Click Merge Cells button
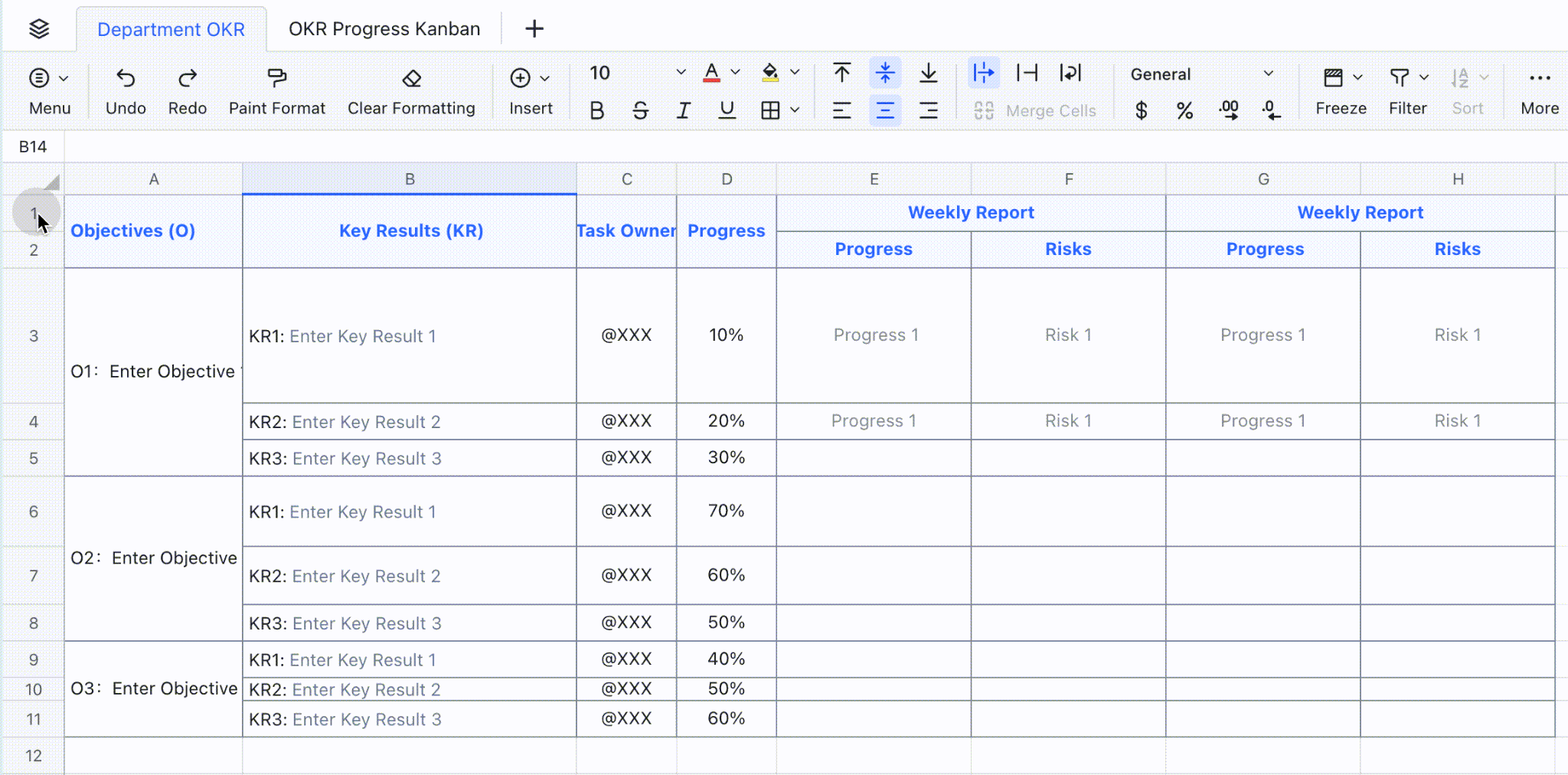The width and height of the screenshot is (1568, 775). coord(1035,111)
